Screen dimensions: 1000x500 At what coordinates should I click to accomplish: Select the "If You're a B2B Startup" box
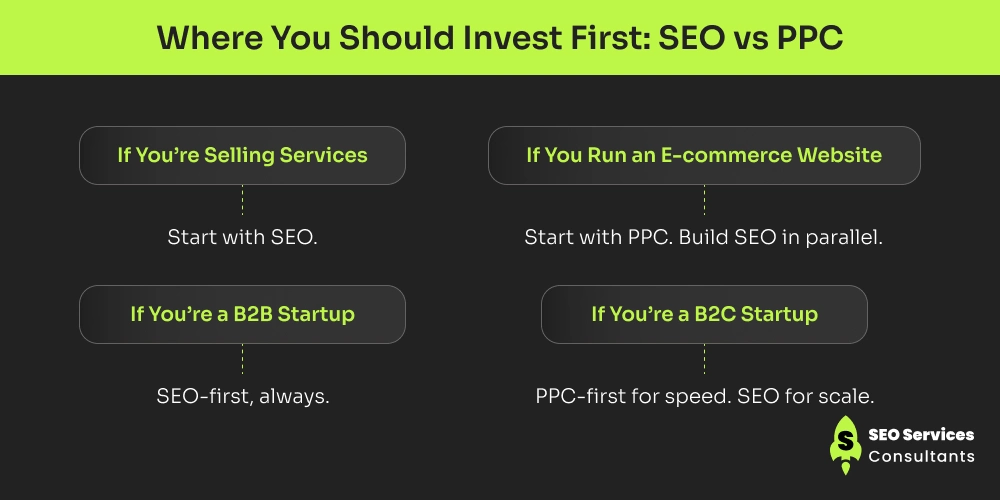pos(242,314)
